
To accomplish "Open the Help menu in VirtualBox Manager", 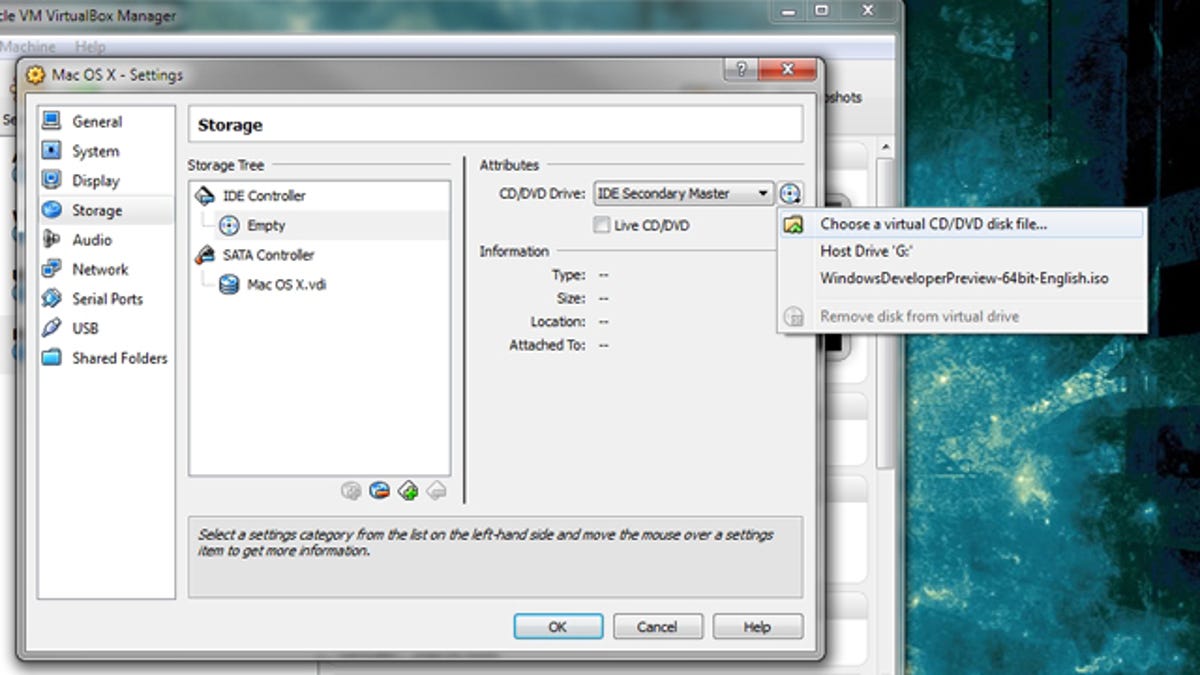I will coord(90,47).
